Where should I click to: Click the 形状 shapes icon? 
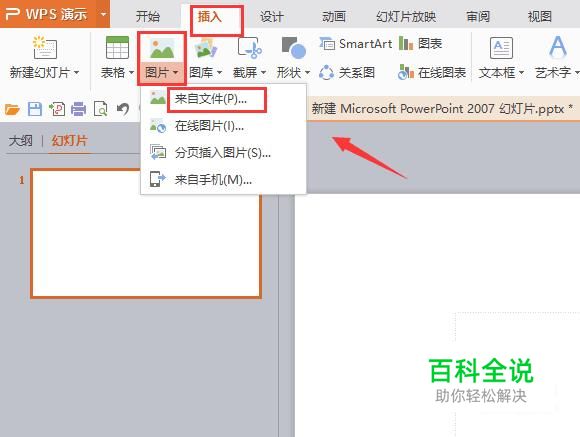click(x=294, y=47)
